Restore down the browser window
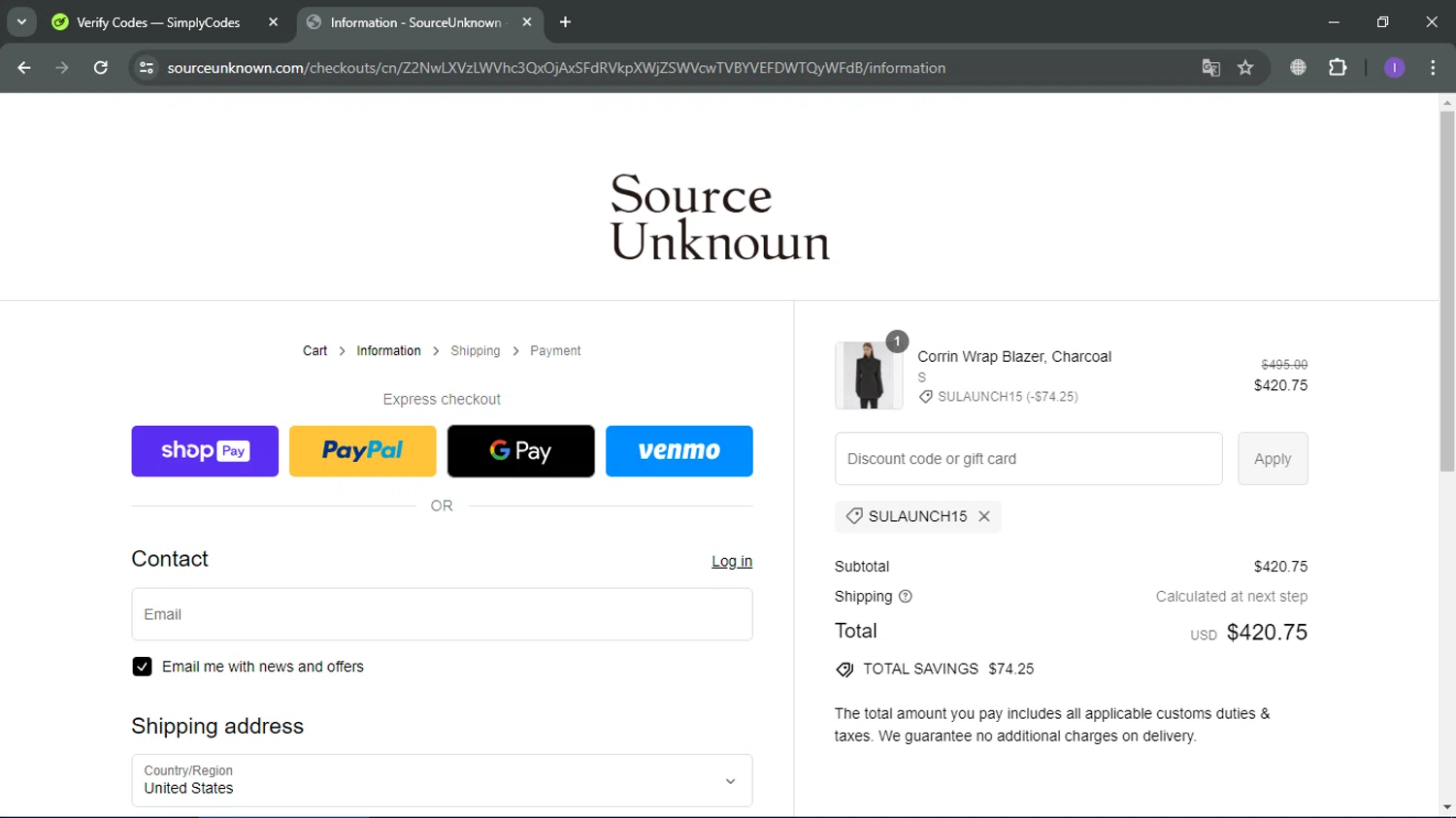 click(1382, 21)
